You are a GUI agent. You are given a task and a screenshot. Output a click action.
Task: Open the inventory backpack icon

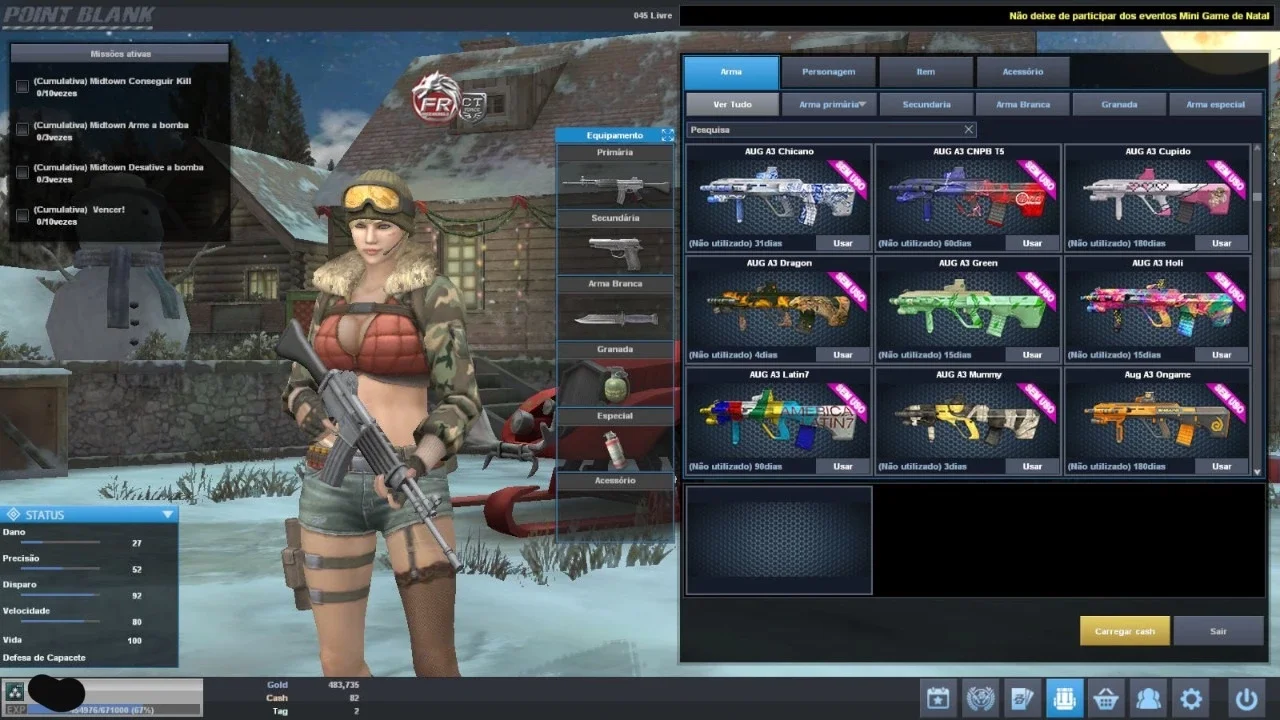tap(1064, 698)
